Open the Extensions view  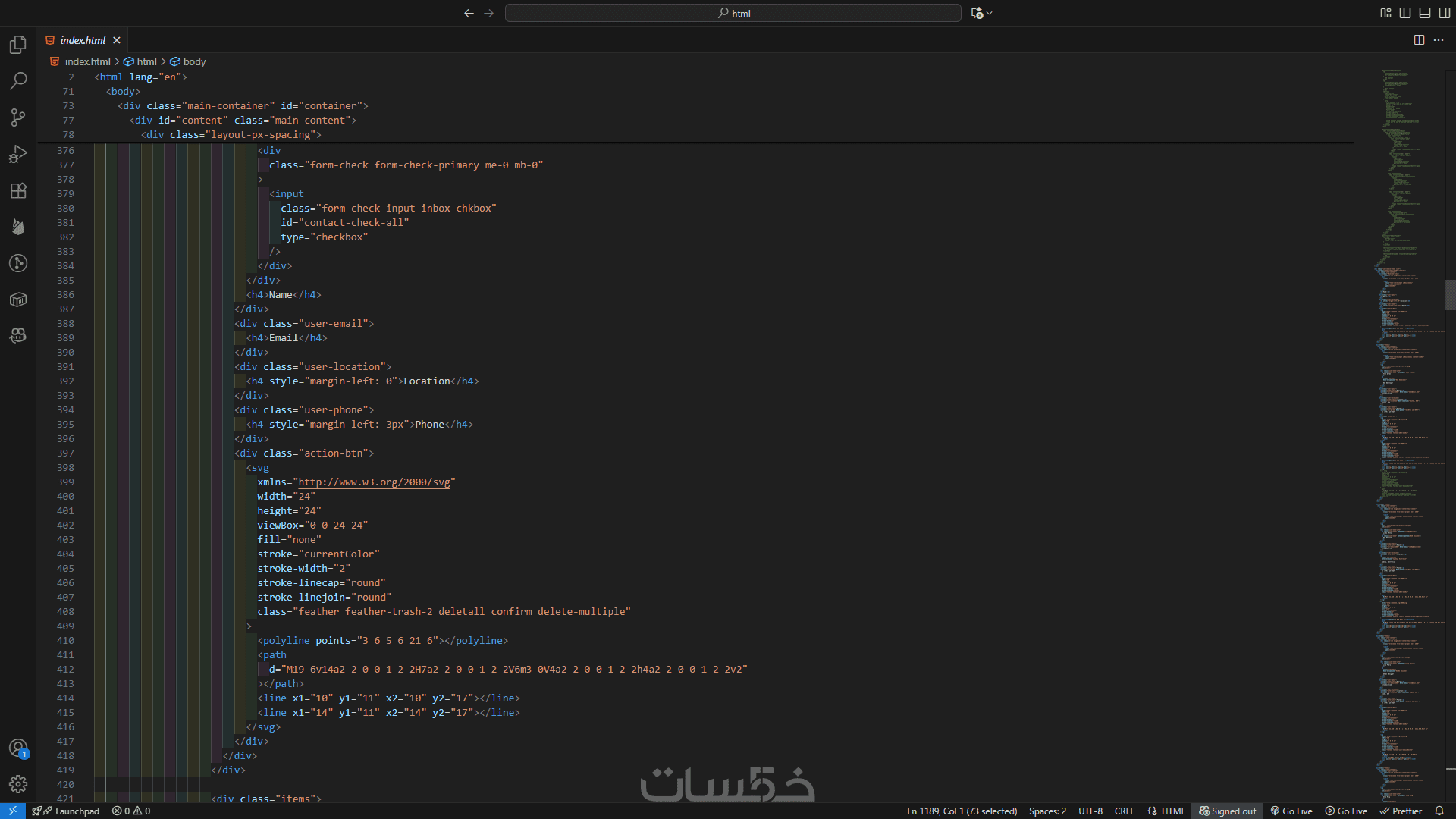point(18,190)
